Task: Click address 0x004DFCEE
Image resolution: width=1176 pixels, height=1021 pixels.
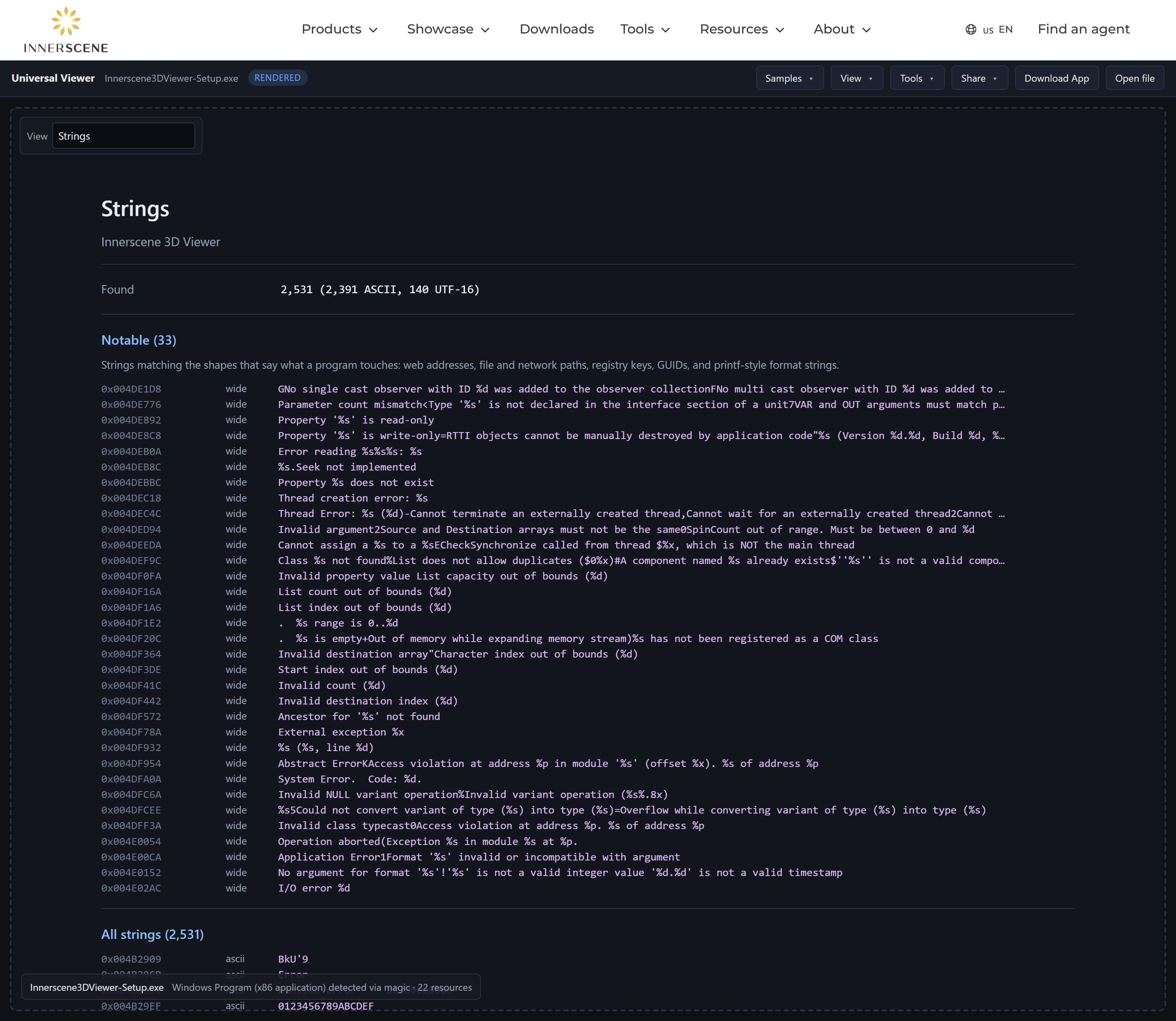Action: point(131,810)
